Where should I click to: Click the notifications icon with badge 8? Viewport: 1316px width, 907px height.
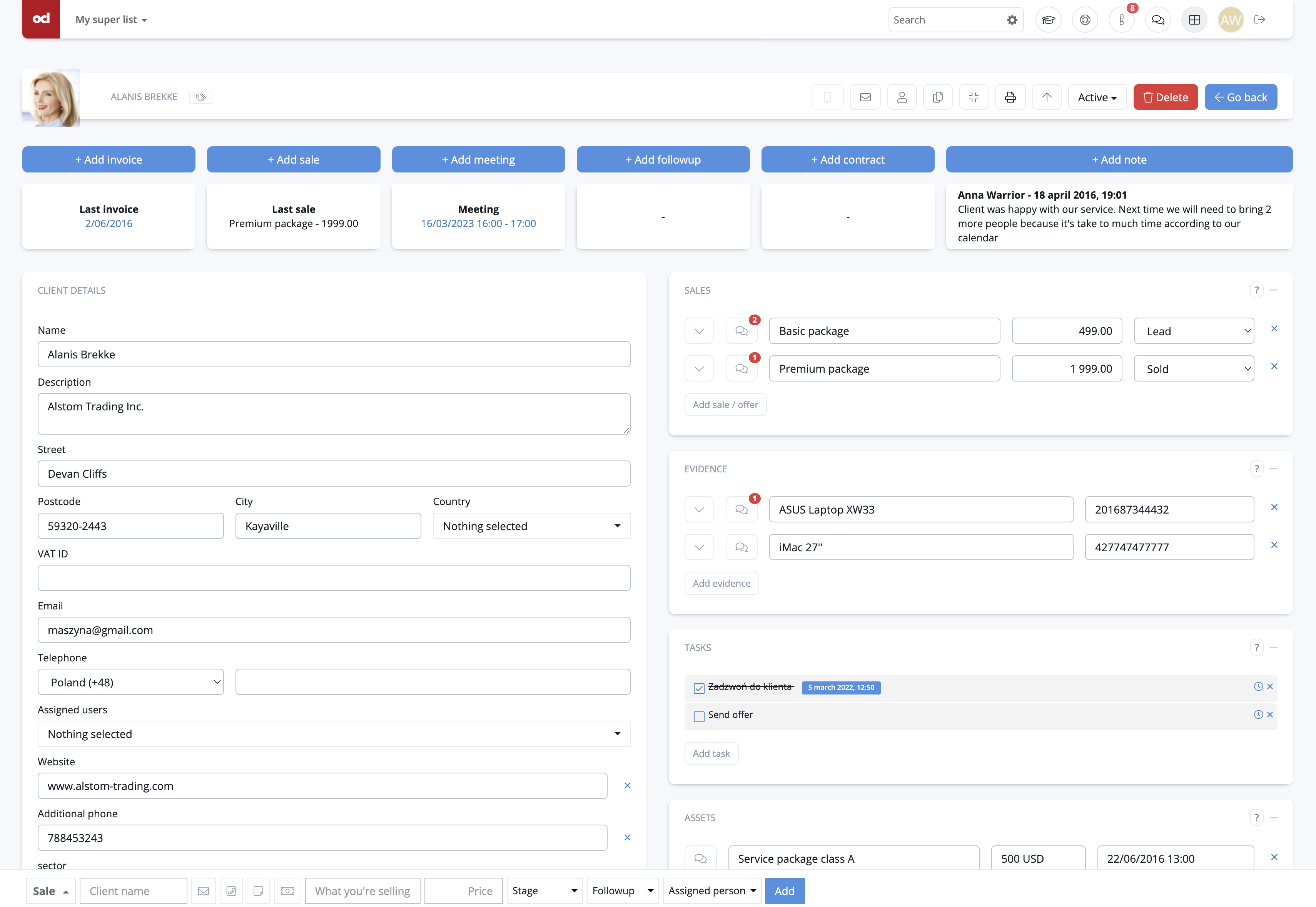[x=1121, y=20]
